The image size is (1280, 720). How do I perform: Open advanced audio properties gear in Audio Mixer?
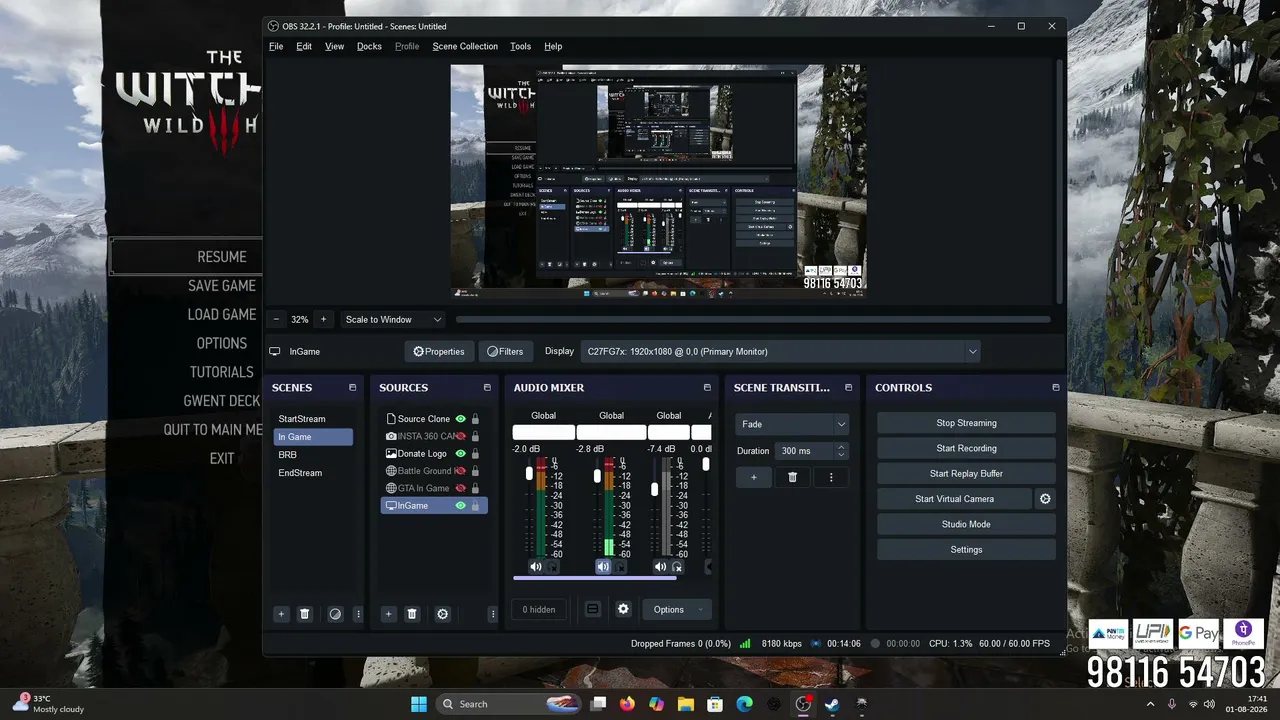click(x=623, y=609)
